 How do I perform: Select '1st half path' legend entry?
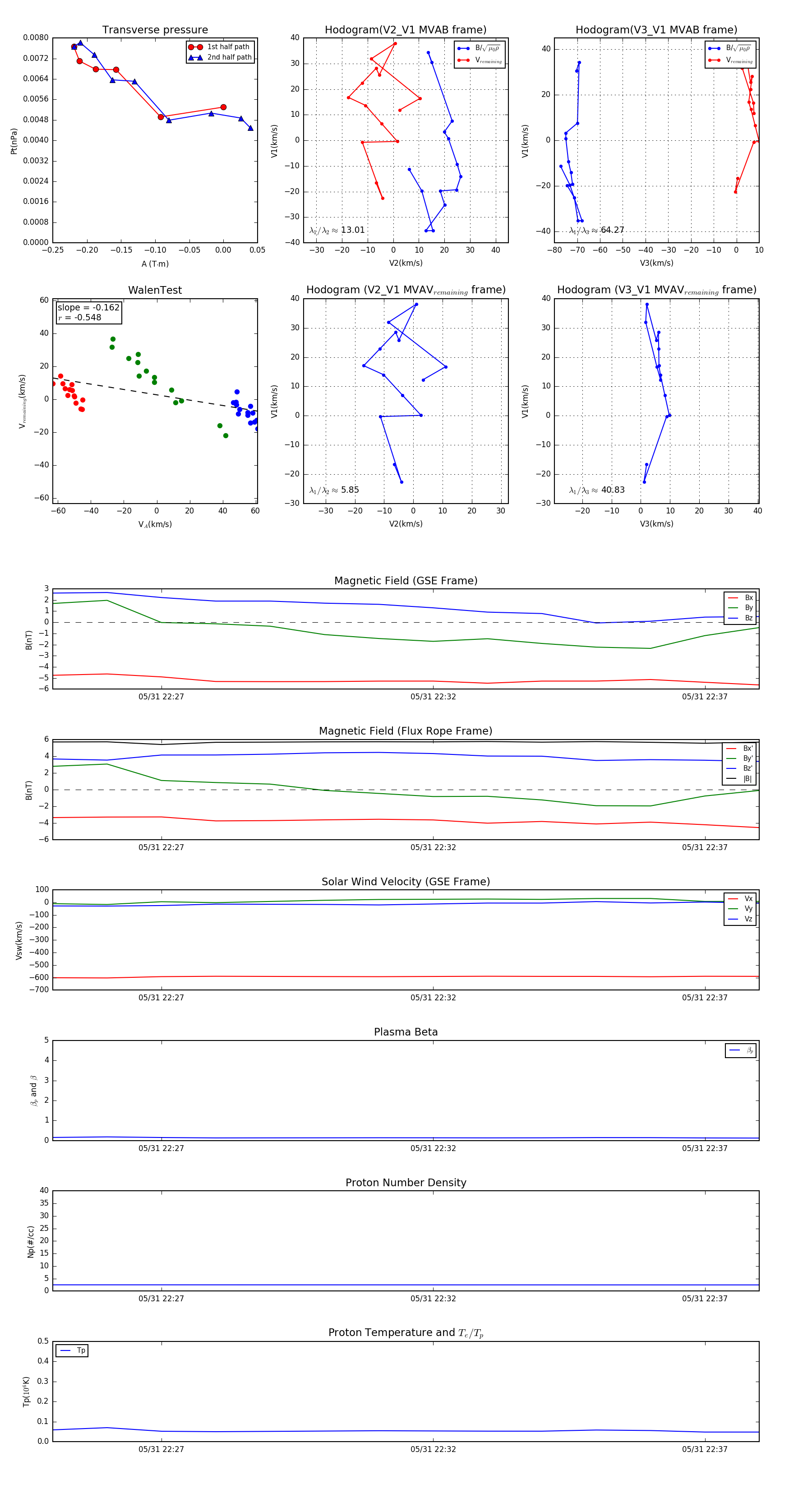(220, 47)
